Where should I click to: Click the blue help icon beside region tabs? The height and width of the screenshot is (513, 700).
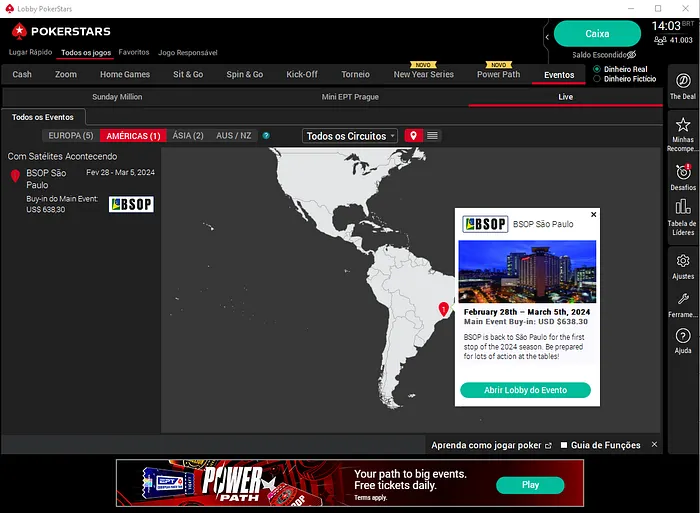(x=266, y=136)
